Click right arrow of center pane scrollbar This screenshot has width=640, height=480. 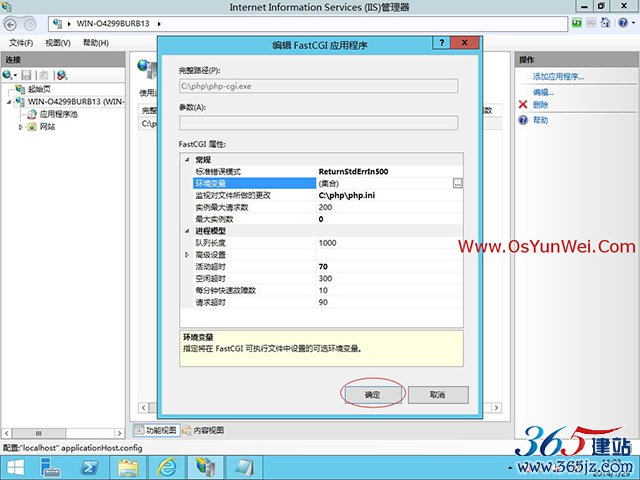pos(496,407)
